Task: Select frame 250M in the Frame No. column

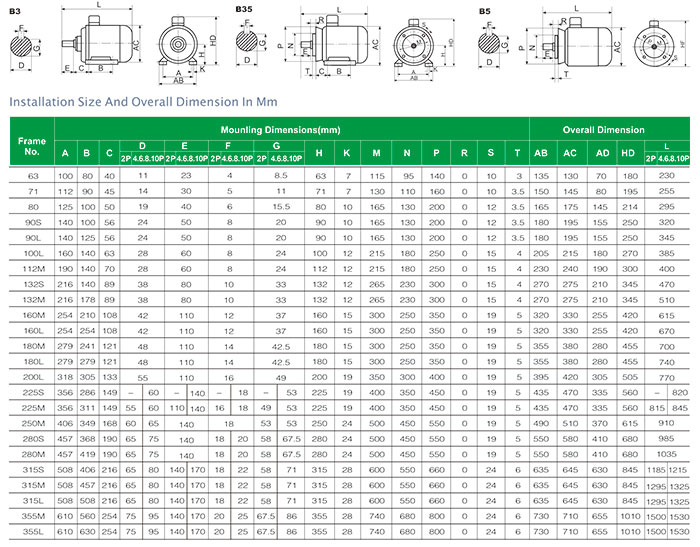Action: (x=33, y=423)
